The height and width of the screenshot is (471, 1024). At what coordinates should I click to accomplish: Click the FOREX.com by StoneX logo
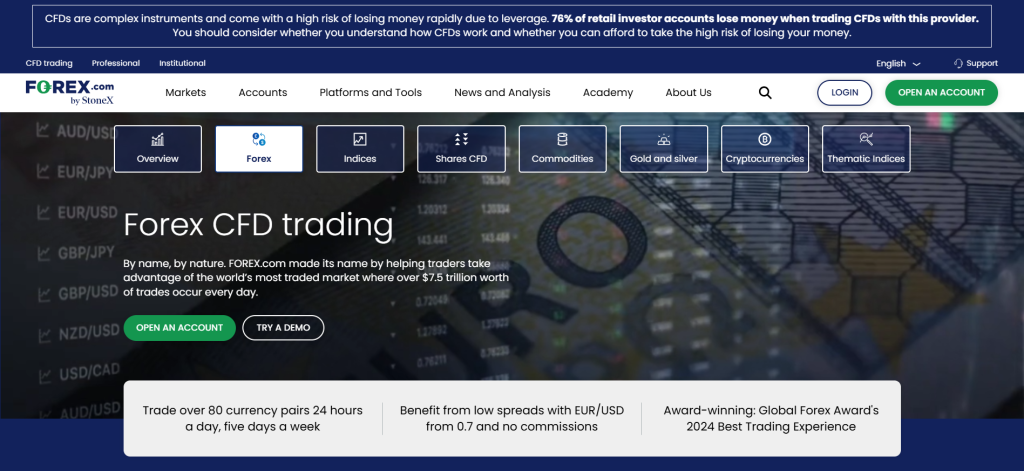(70, 93)
